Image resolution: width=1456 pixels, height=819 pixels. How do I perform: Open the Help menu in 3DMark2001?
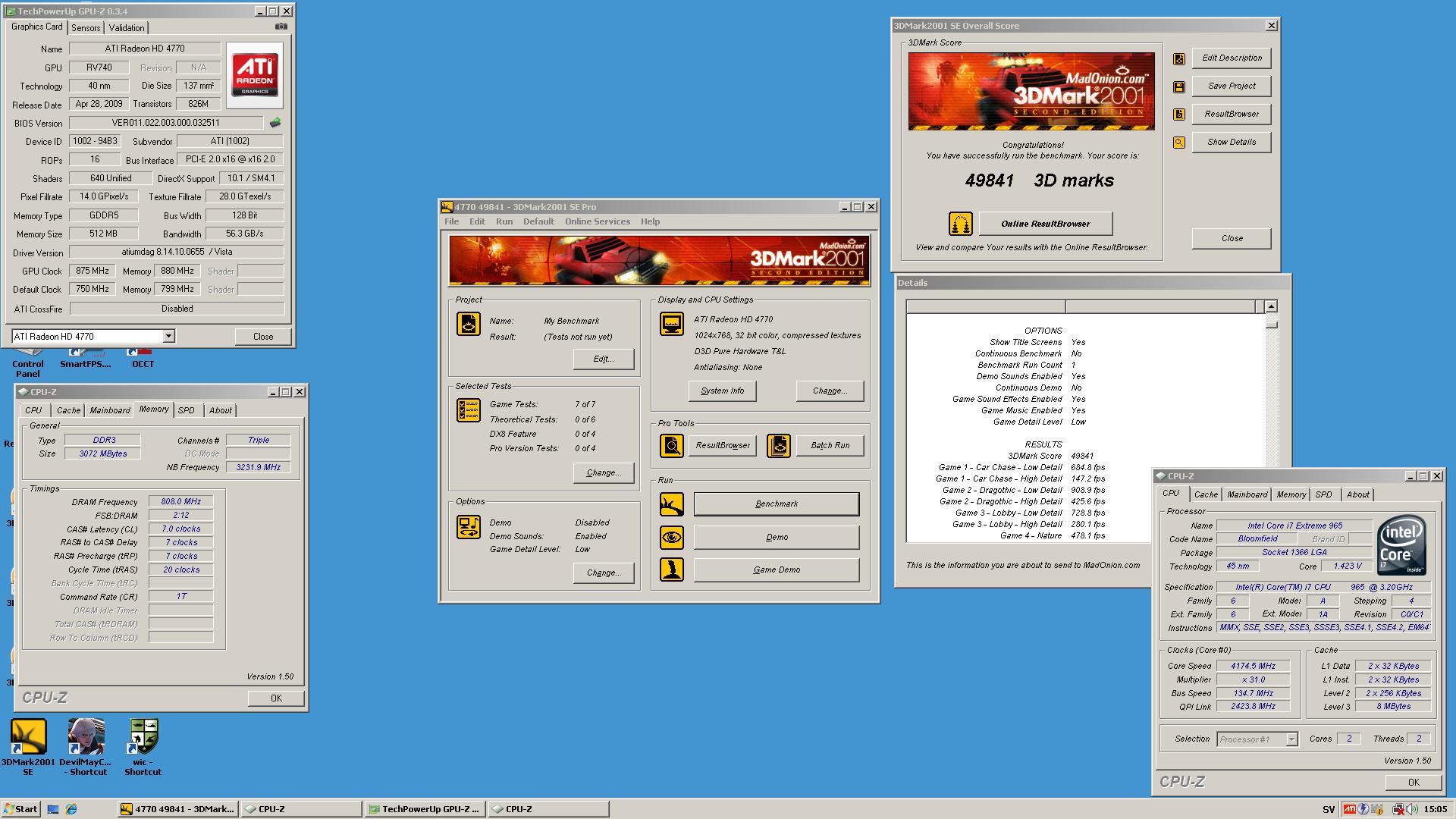coord(650,221)
